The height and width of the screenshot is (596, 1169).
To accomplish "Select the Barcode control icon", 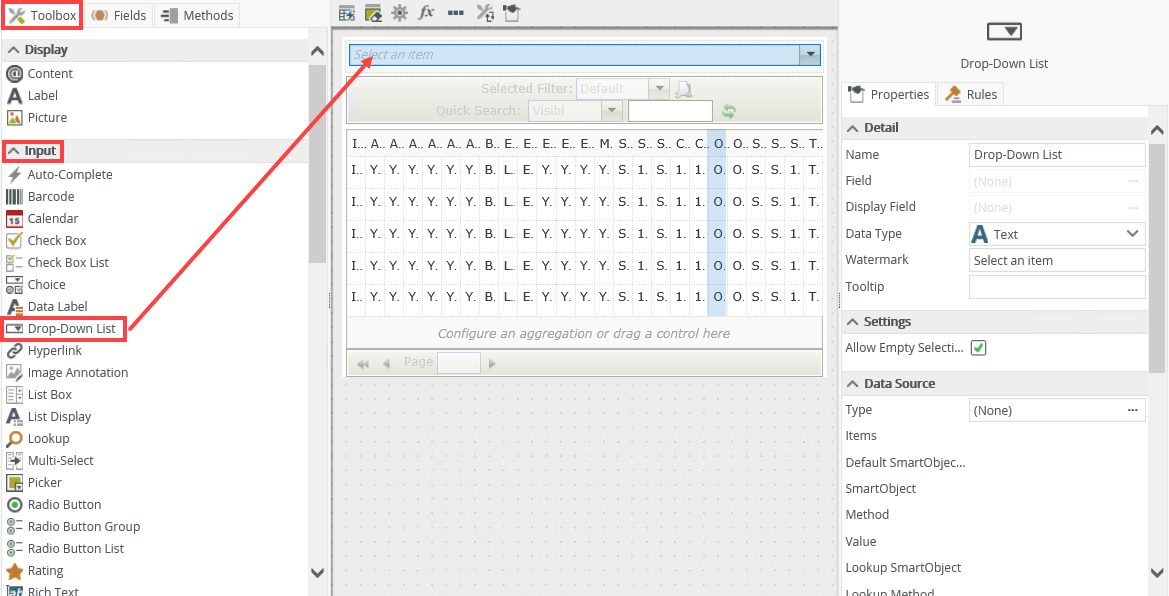I will 14,197.
